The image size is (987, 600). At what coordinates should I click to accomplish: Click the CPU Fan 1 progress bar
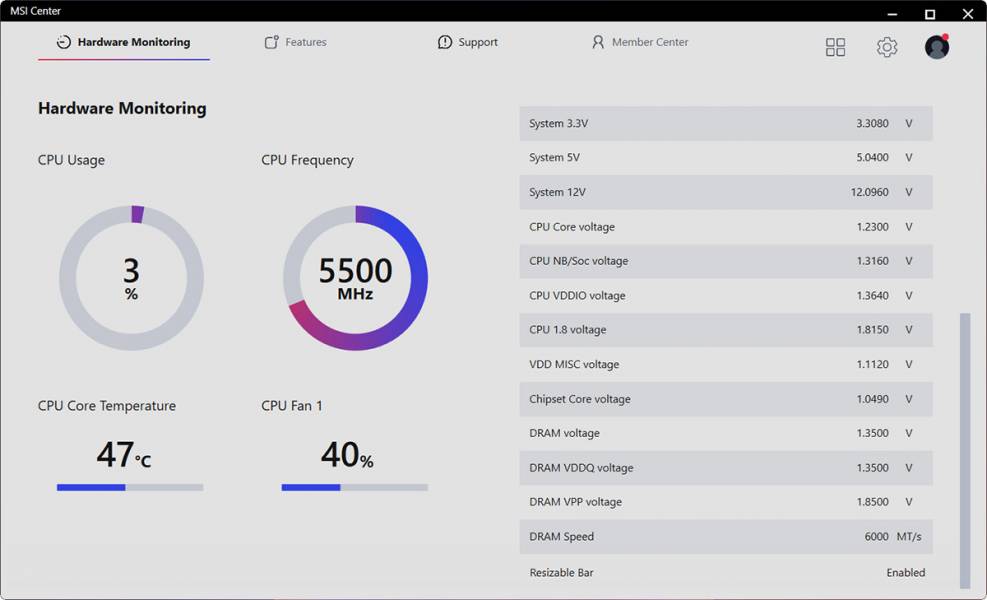tap(354, 487)
